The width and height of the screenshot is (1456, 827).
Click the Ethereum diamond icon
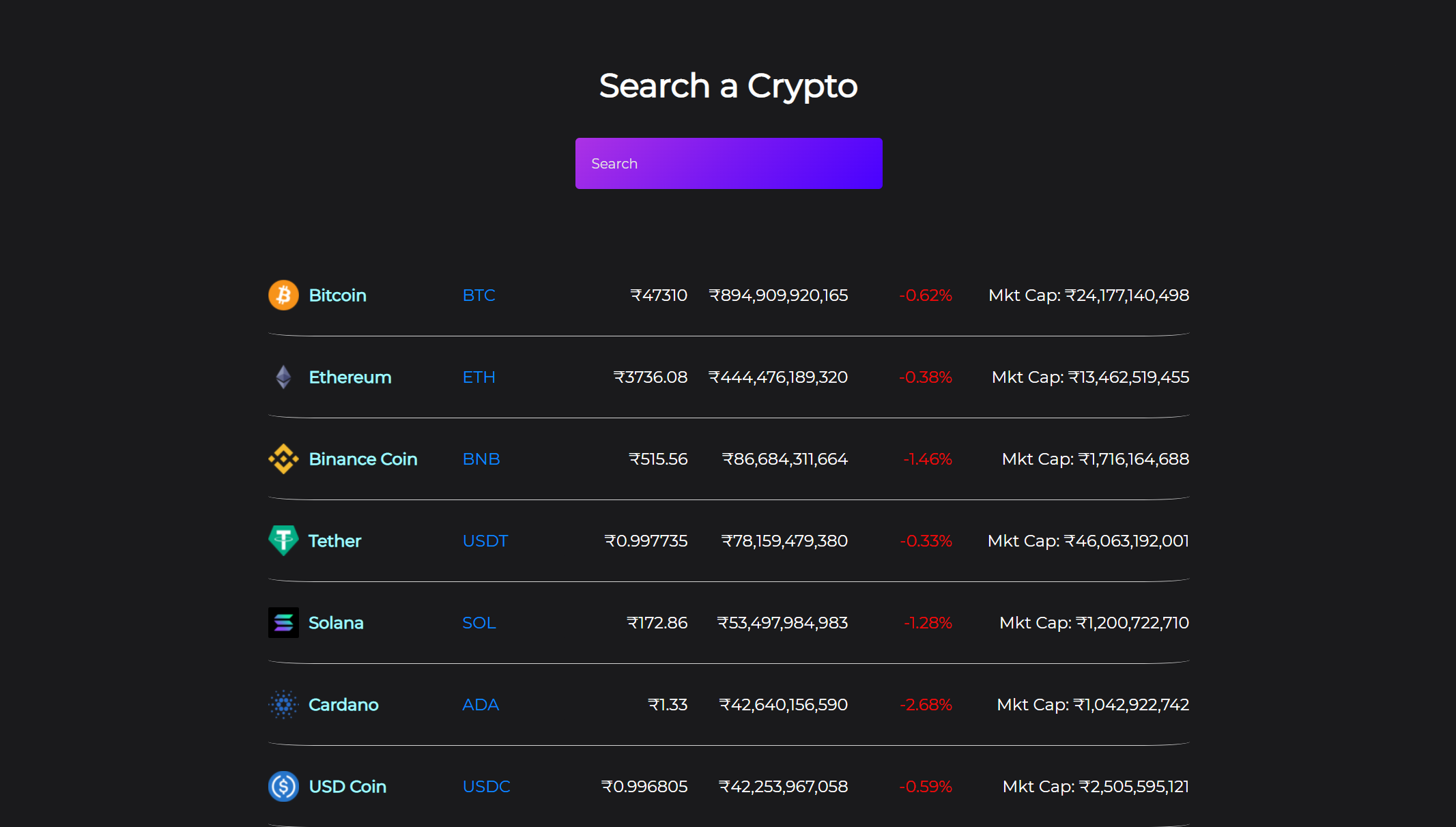tap(283, 377)
